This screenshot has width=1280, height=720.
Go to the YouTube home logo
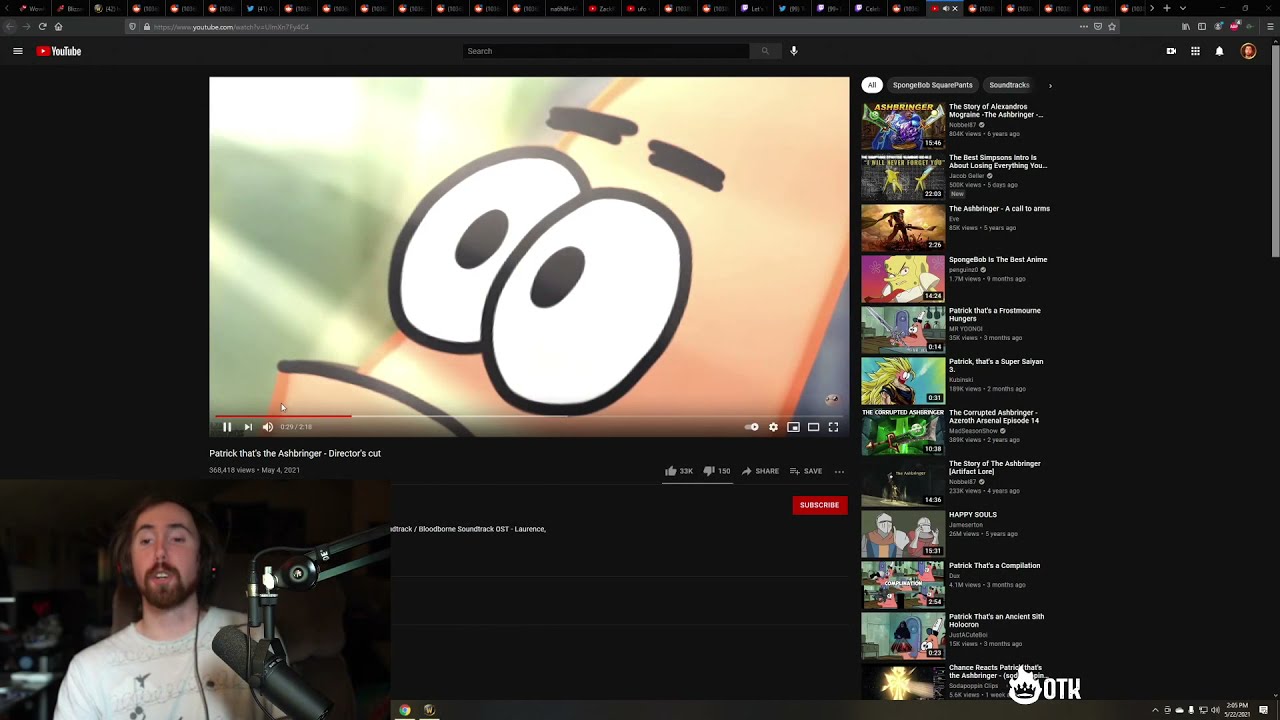[59, 51]
